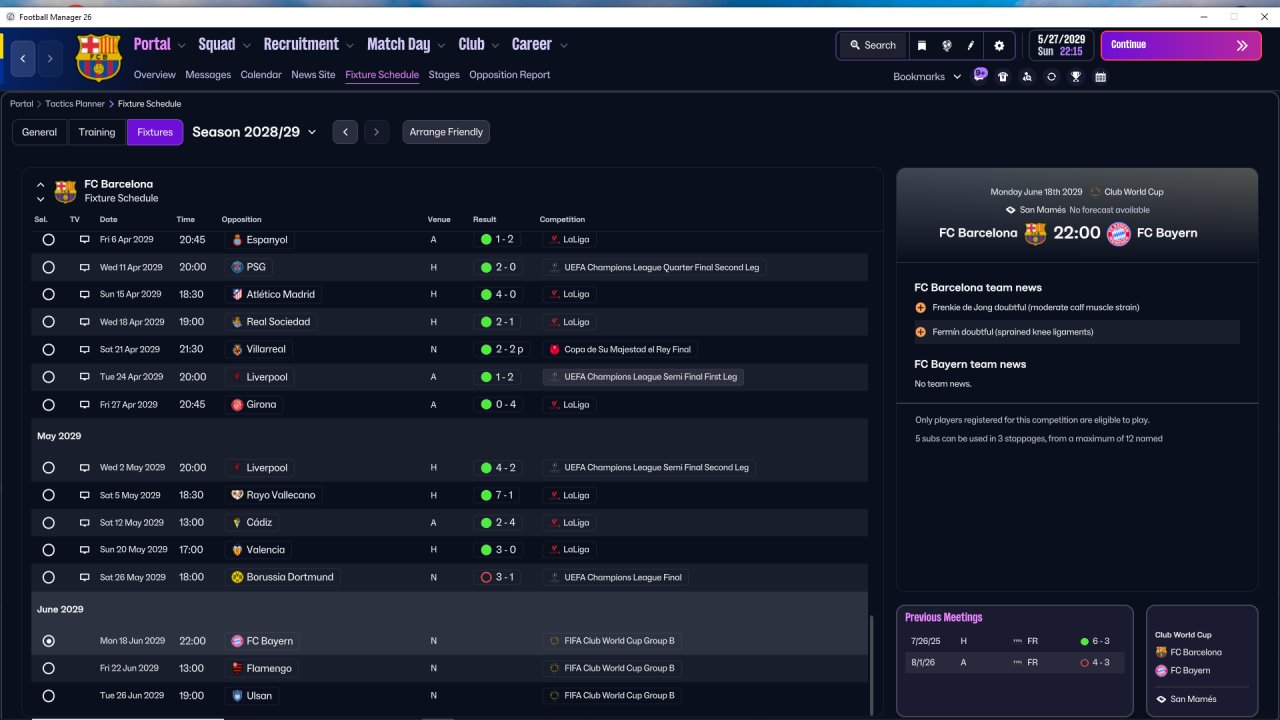Select the Real Sociedad fixture radio button
The height and width of the screenshot is (720, 1280).
pyautogui.click(x=49, y=322)
